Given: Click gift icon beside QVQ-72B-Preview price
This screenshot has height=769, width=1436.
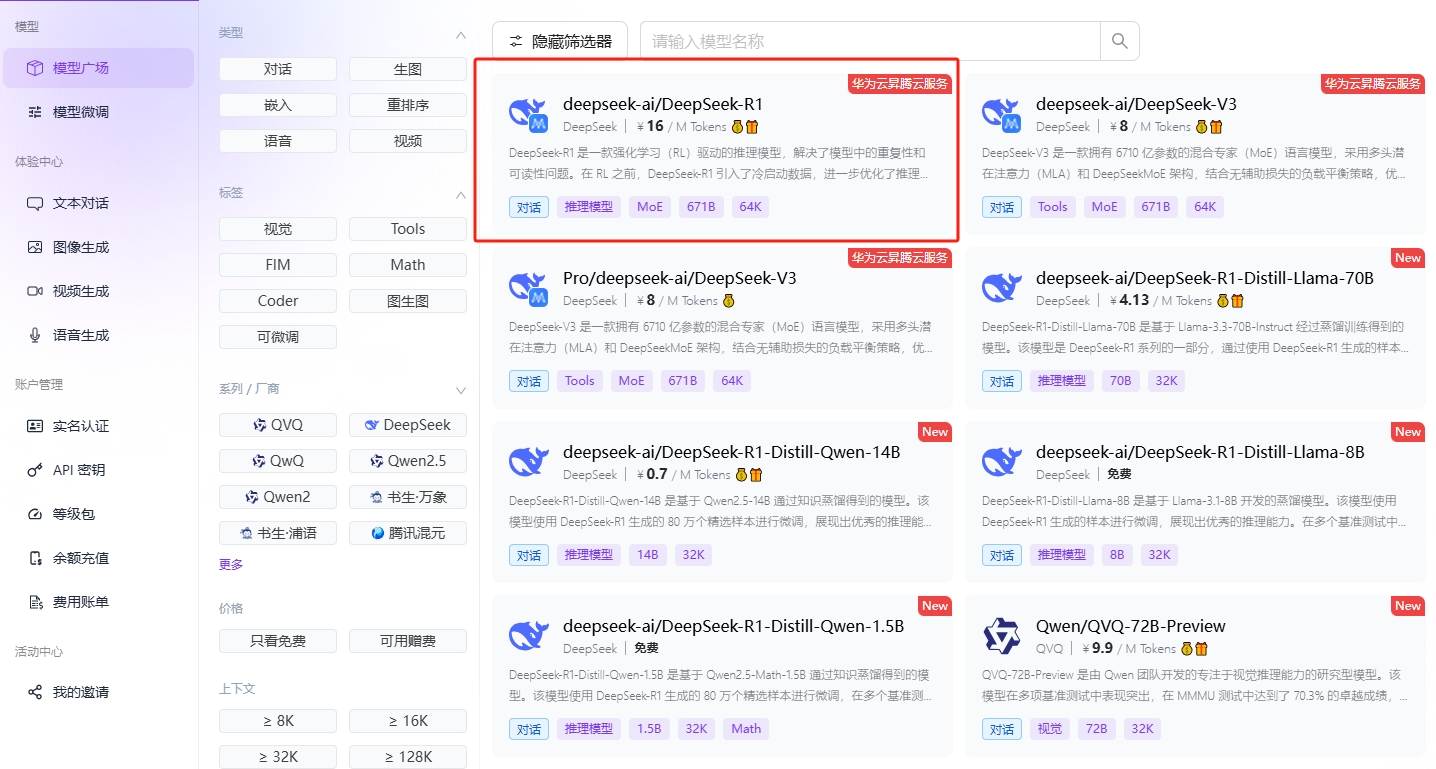Looking at the screenshot, I should 1202,649.
